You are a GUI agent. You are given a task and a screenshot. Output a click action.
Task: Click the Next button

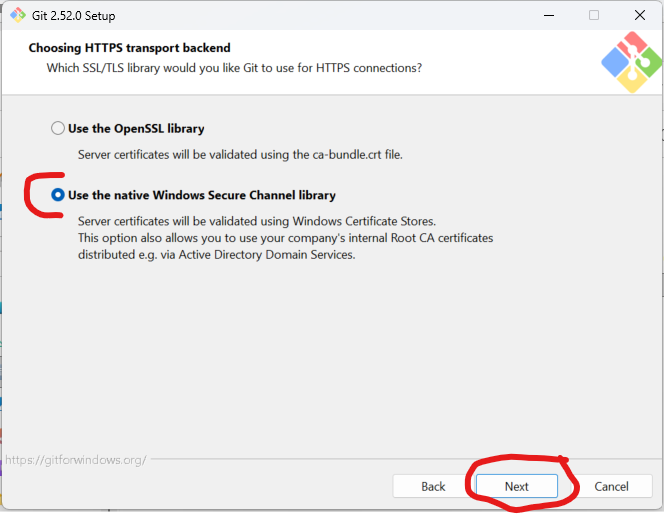517,486
